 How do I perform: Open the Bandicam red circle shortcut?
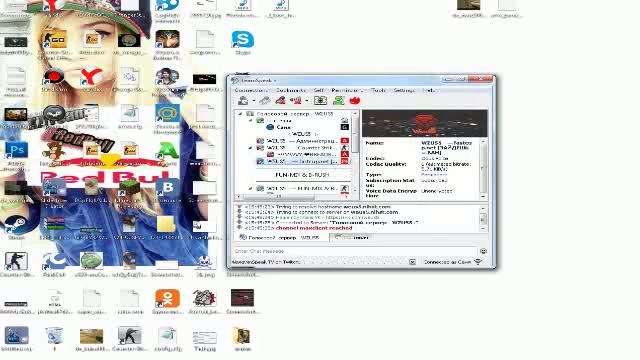[54, 80]
